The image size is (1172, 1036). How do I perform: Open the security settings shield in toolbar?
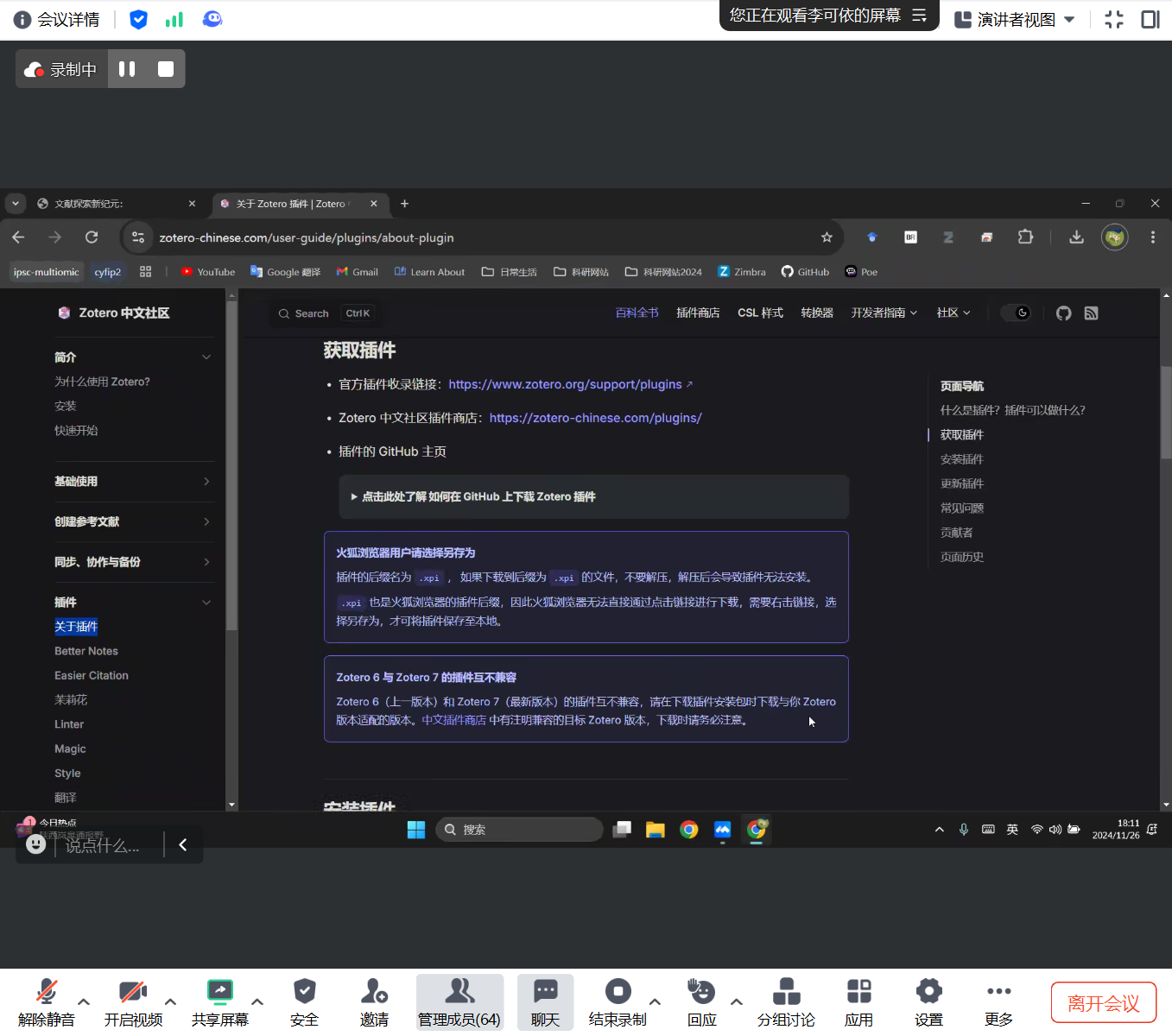pyautogui.click(x=304, y=1002)
